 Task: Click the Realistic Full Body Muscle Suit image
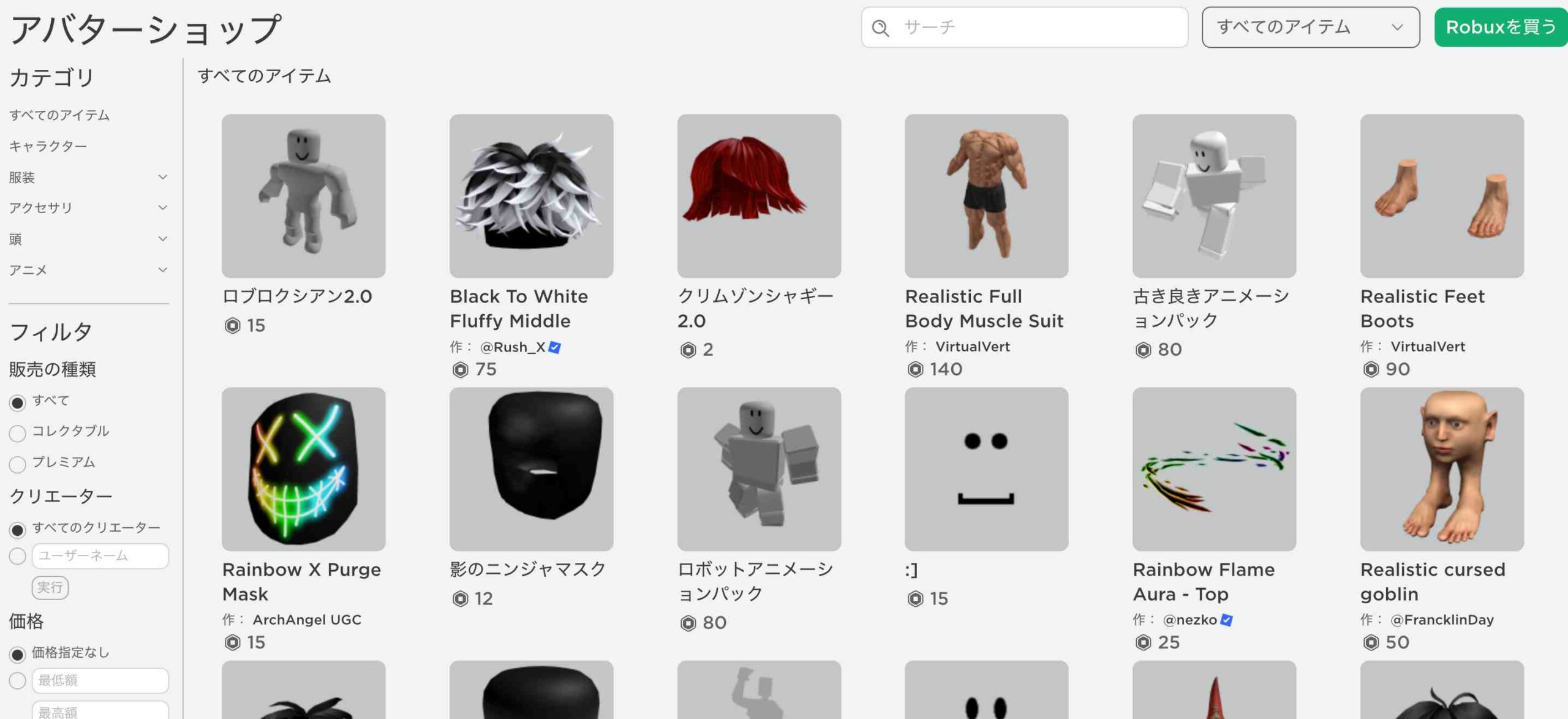(986, 195)
